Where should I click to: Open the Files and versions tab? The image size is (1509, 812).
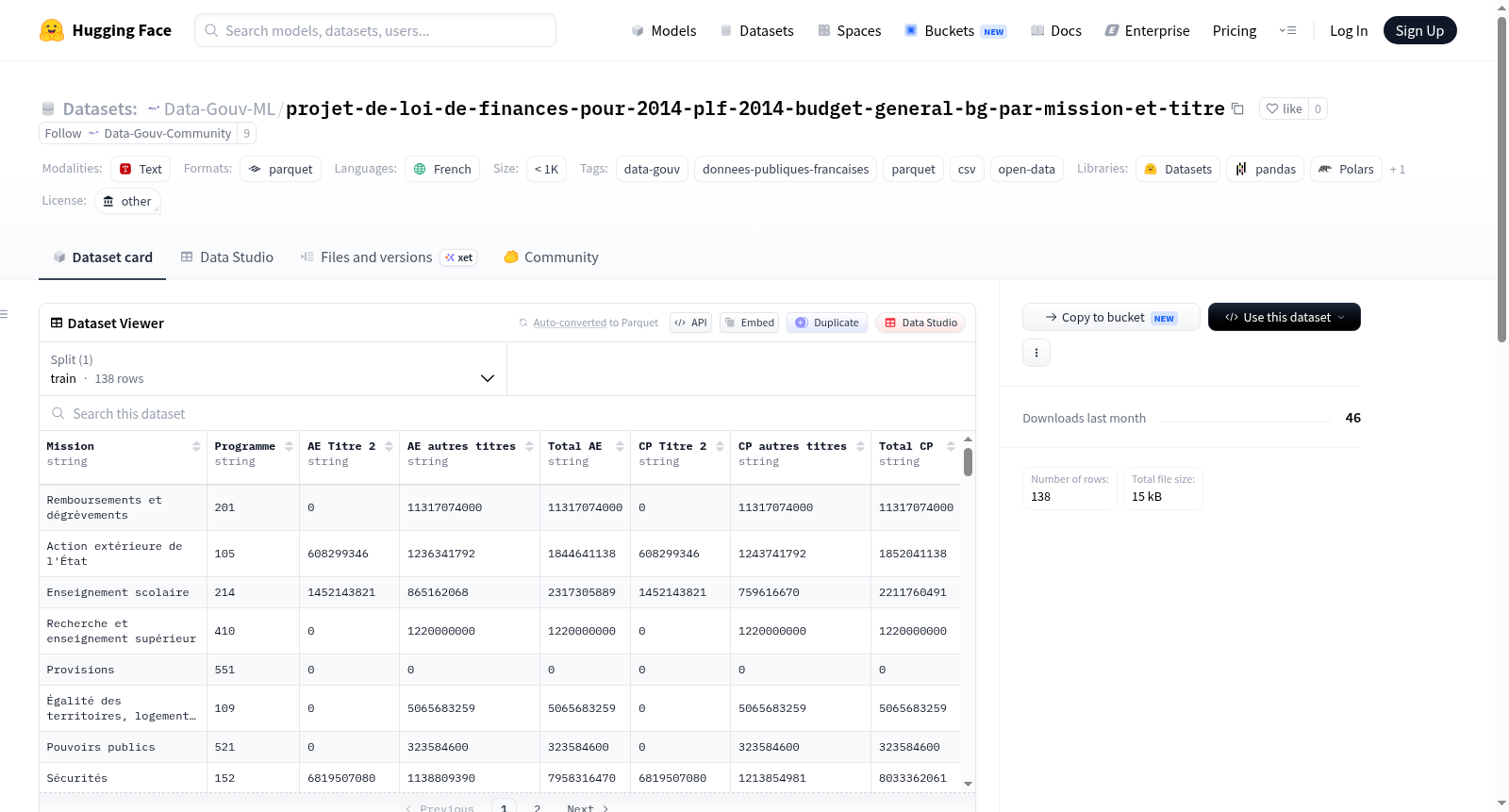389,257
